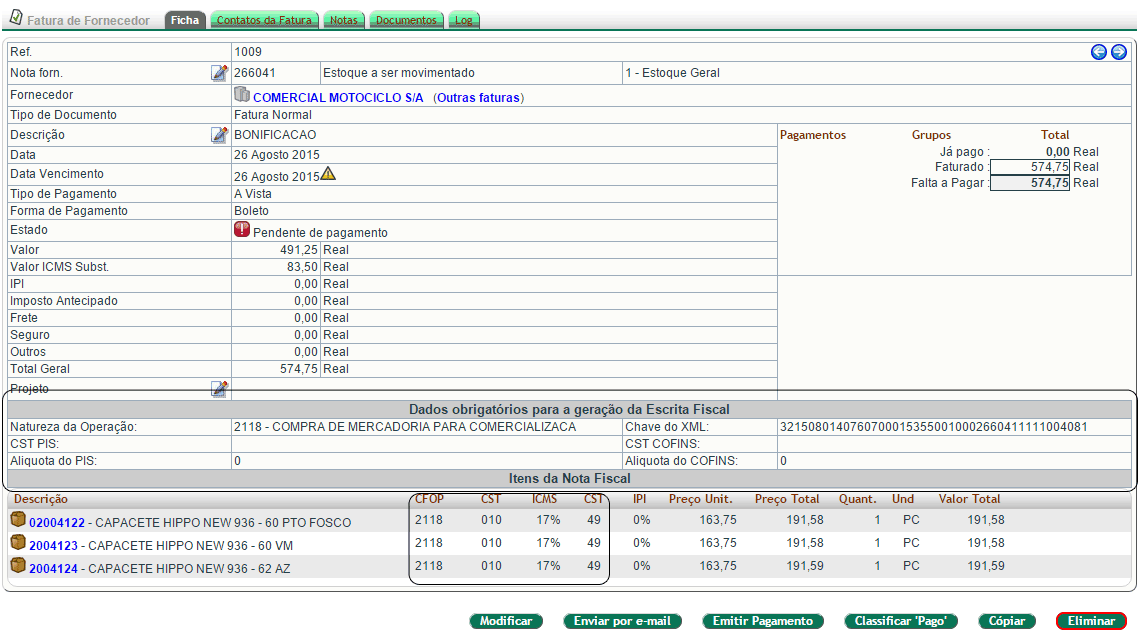Open the Documentos tab

tap(406, 20)
